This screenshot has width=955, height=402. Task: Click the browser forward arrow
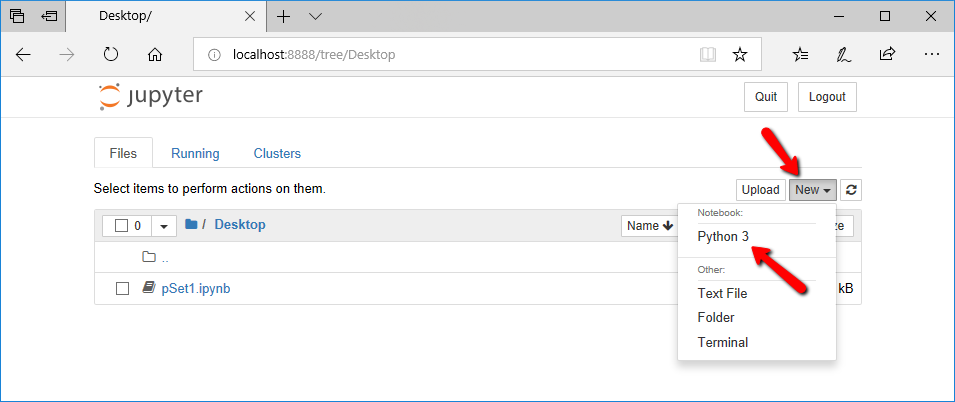point(67,55)
